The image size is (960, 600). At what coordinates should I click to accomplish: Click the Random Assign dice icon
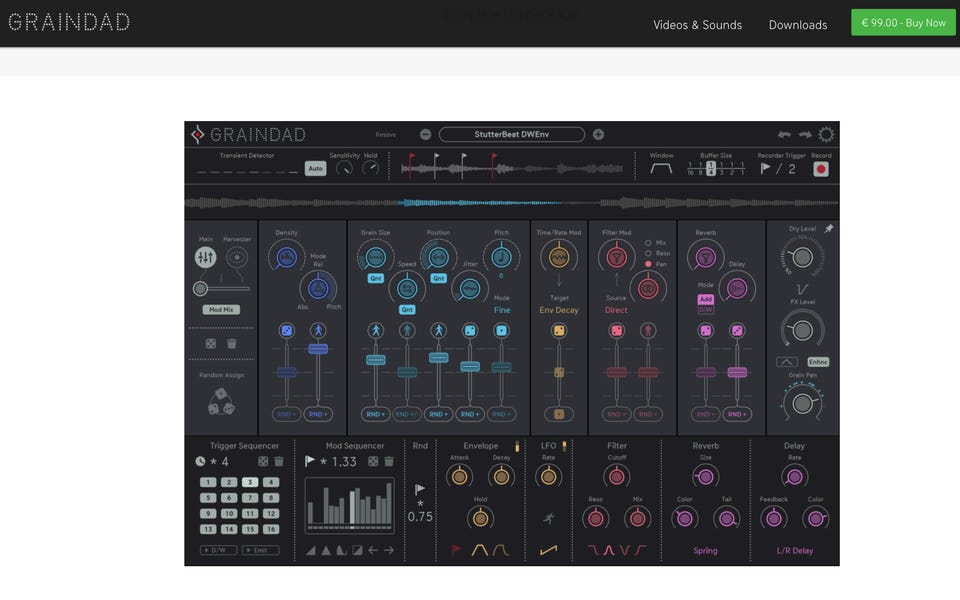(221, 401)
